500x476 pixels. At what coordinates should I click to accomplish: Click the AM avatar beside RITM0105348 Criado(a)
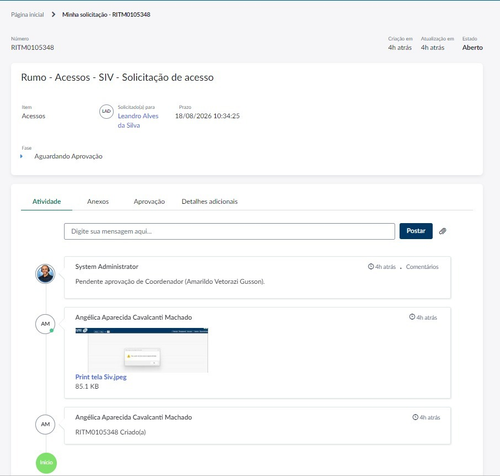pyautogui.click(x=45, y=424)
